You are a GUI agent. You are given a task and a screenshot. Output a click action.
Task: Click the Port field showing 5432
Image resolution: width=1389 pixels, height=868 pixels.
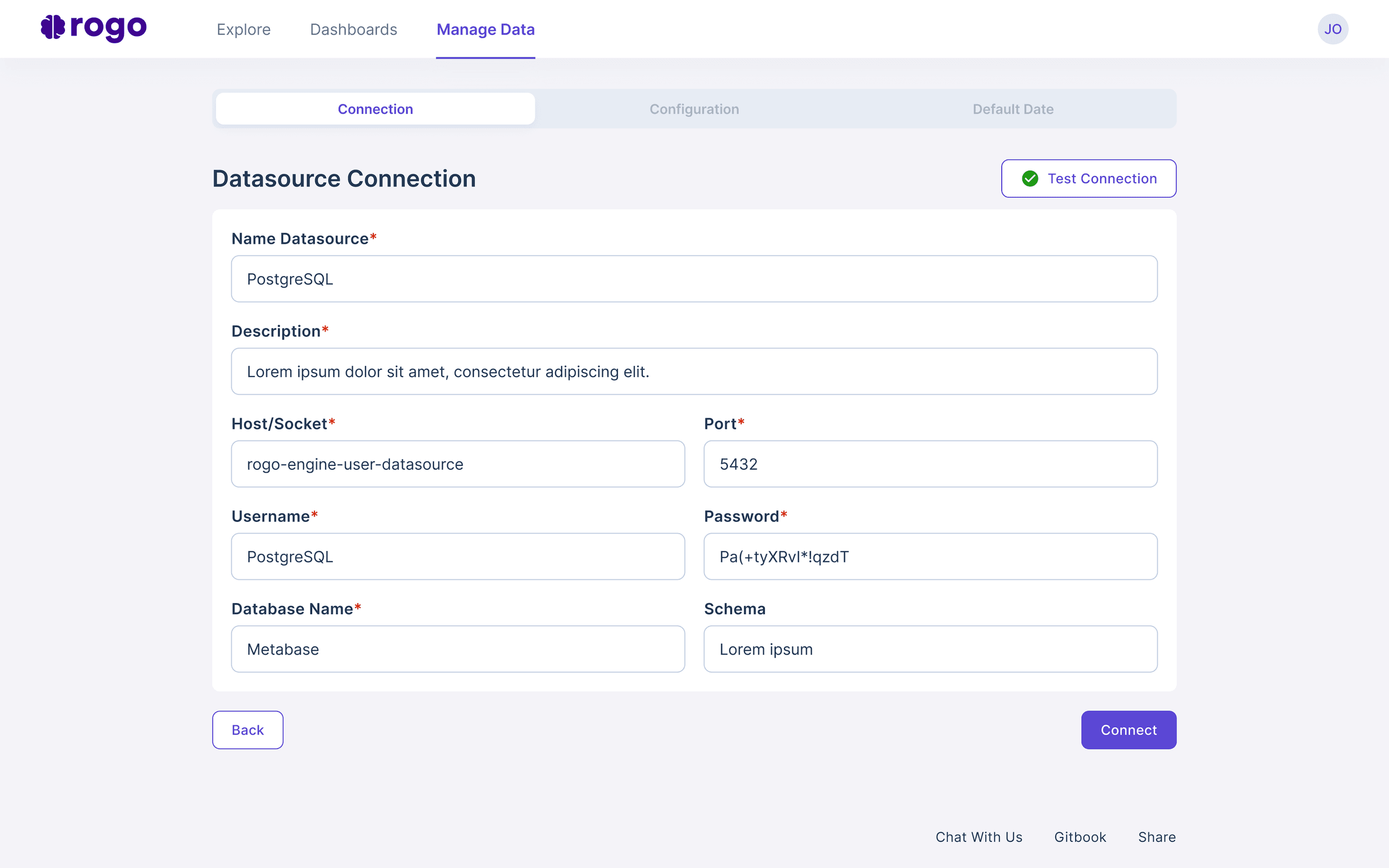pos(930,464)
